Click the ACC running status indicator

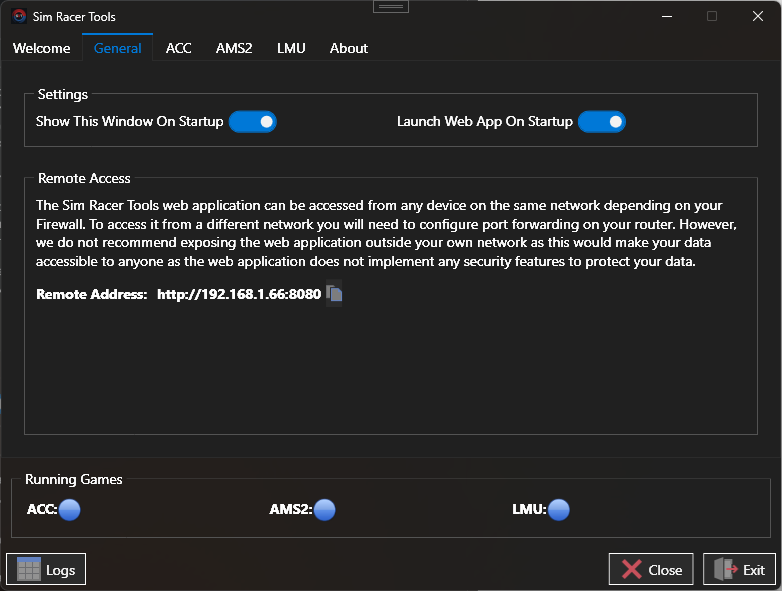tap(69, 510)
